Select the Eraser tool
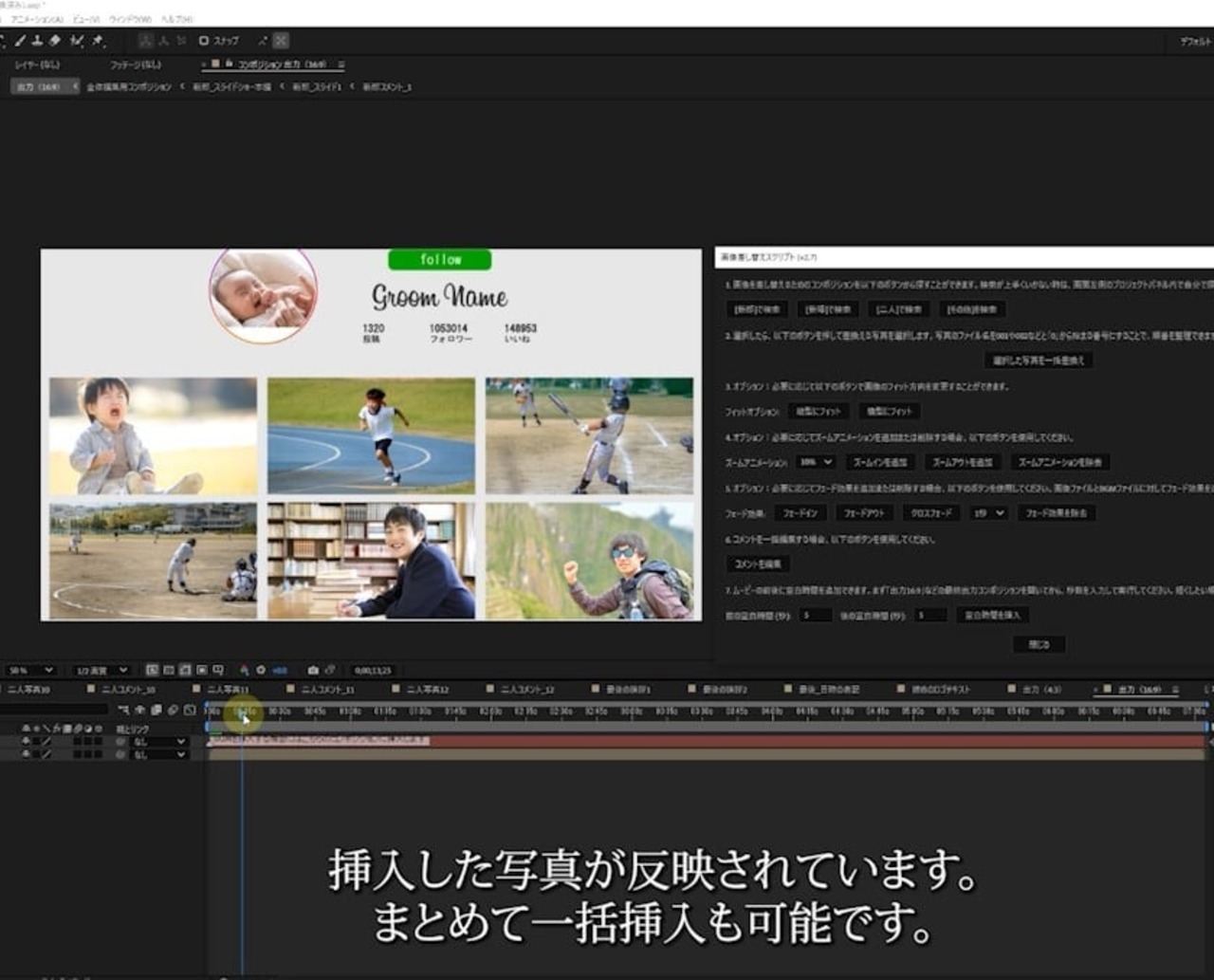The image size is (1214, 980). point(54,41)
